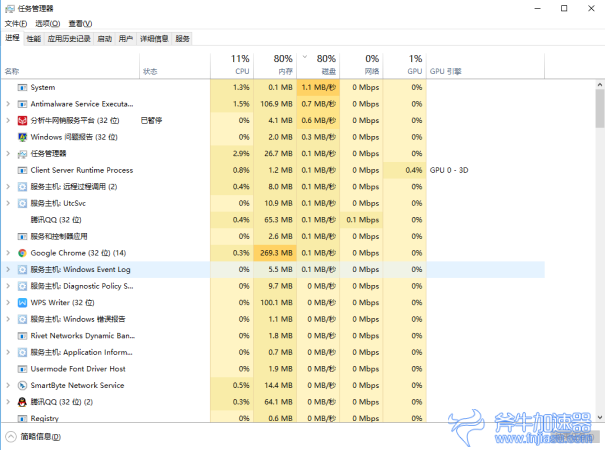Click the 服务和控制器应用 icon
This screenshot has width=605, height=450.
(22, 237)
